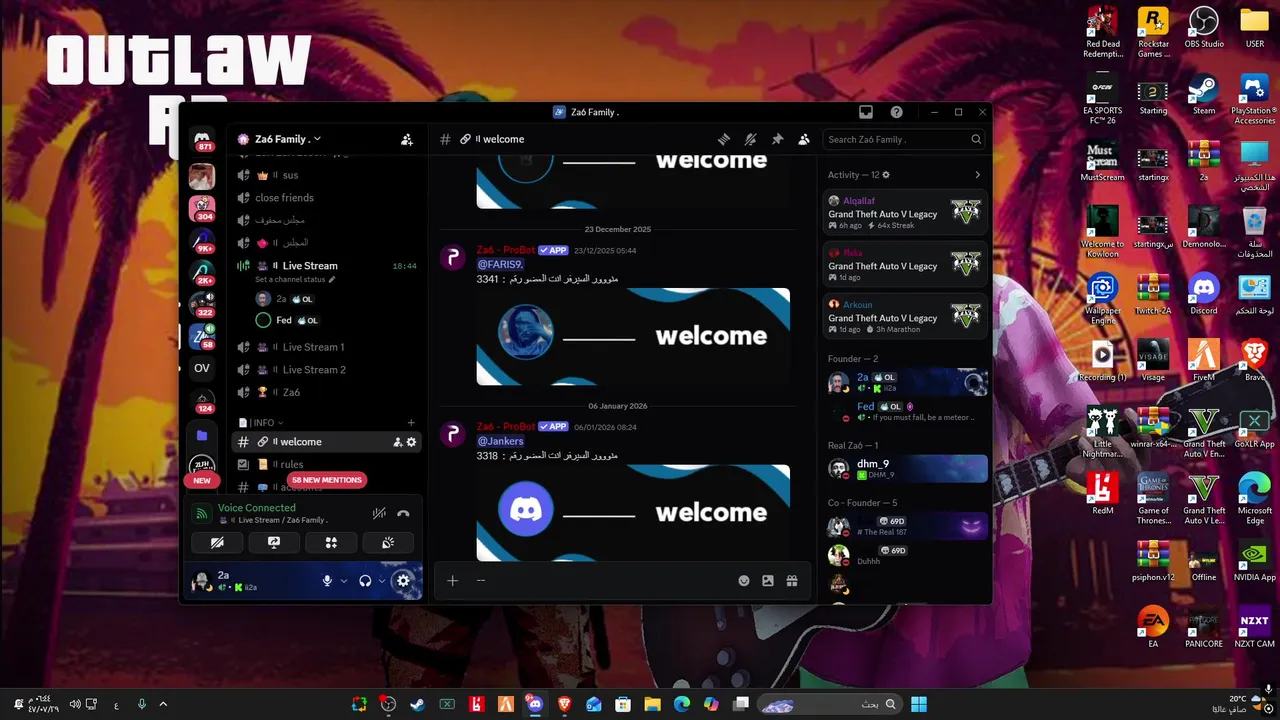The image size is (1280, 720).
Task: Share your screen button
Action: (x=274, y=543)
